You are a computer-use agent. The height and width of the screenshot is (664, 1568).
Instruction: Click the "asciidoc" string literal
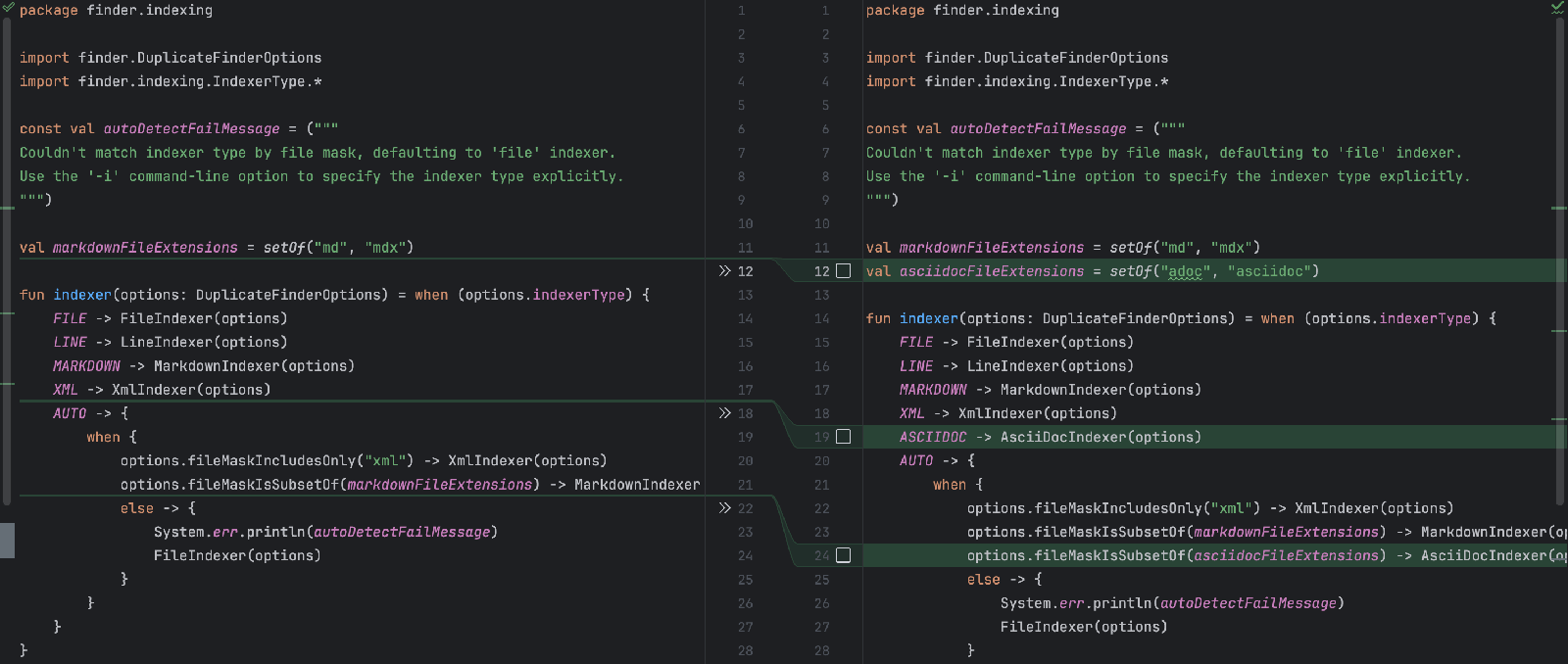[1269, 271]
